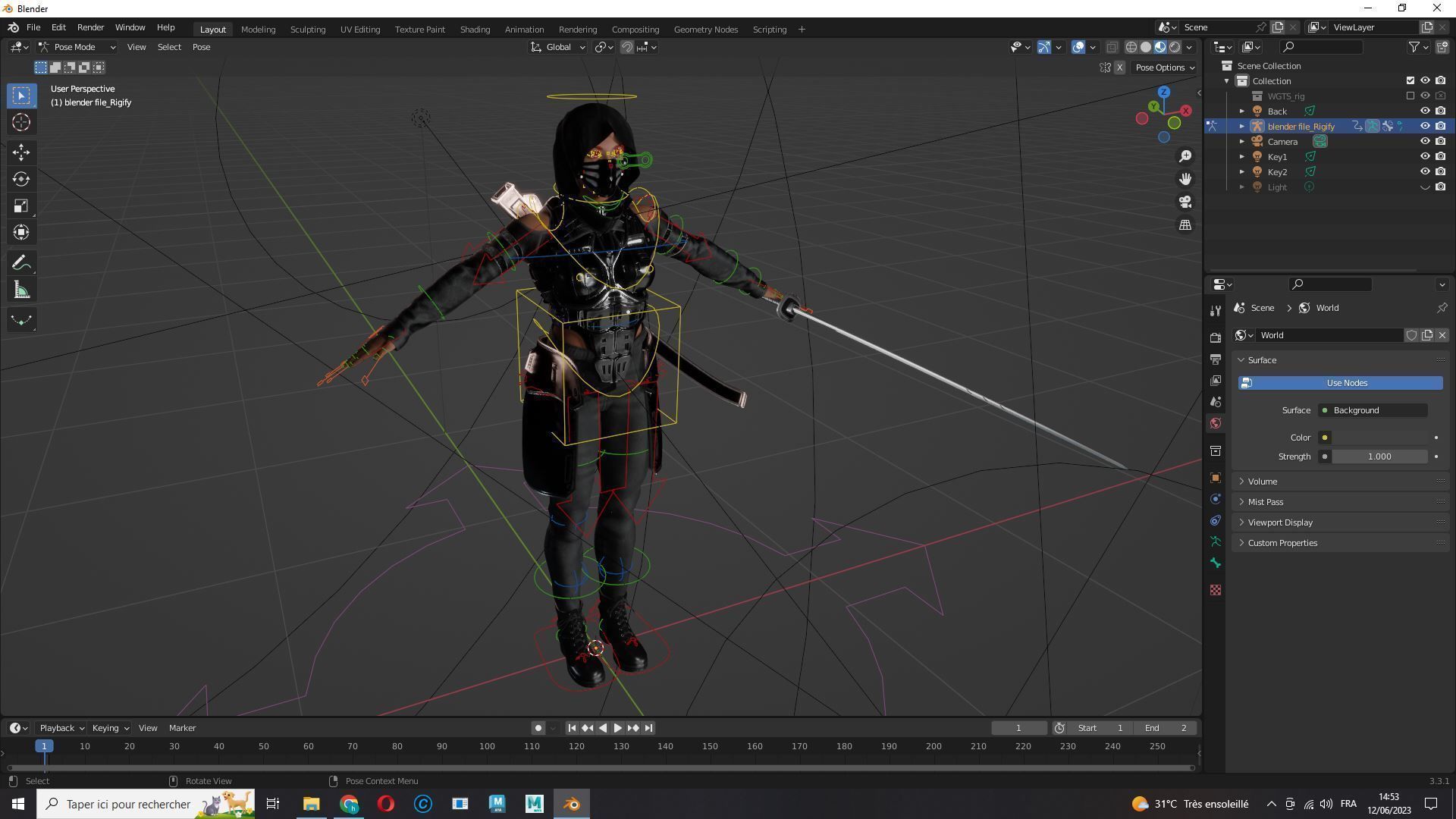Open the Pose menu in header
The width and height of the screenshot is (1456, 819).
click(x=201, y=47)
